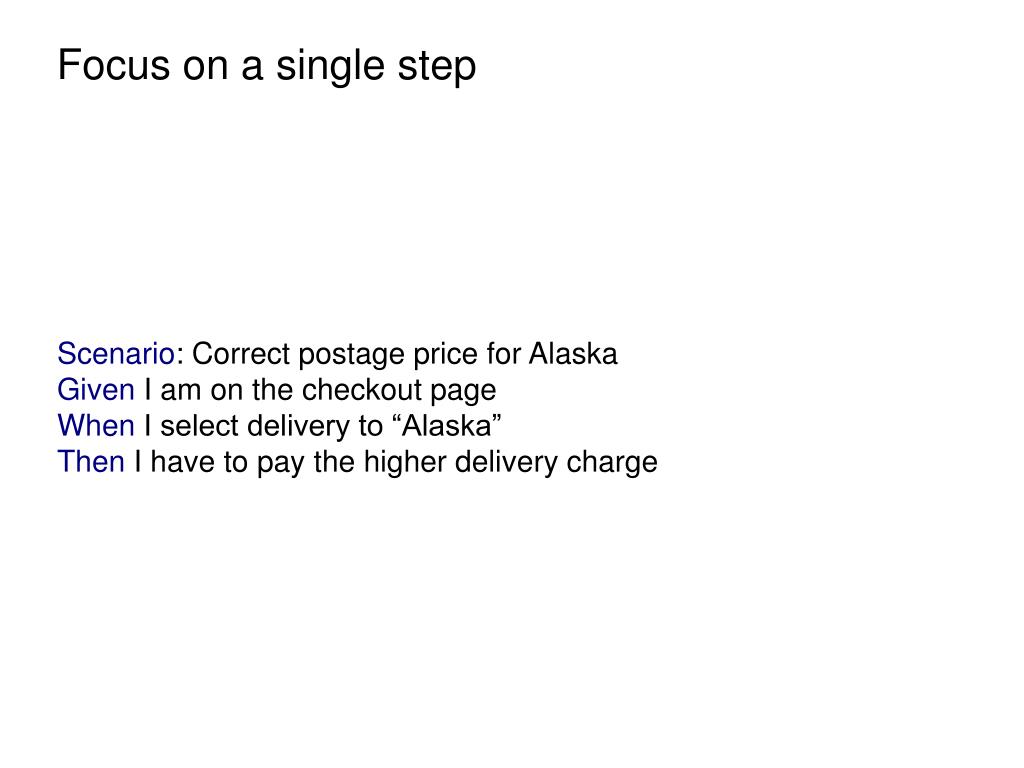Click the blue "Then" keyword
The image size is (1024, 768).
pos(91,462)
